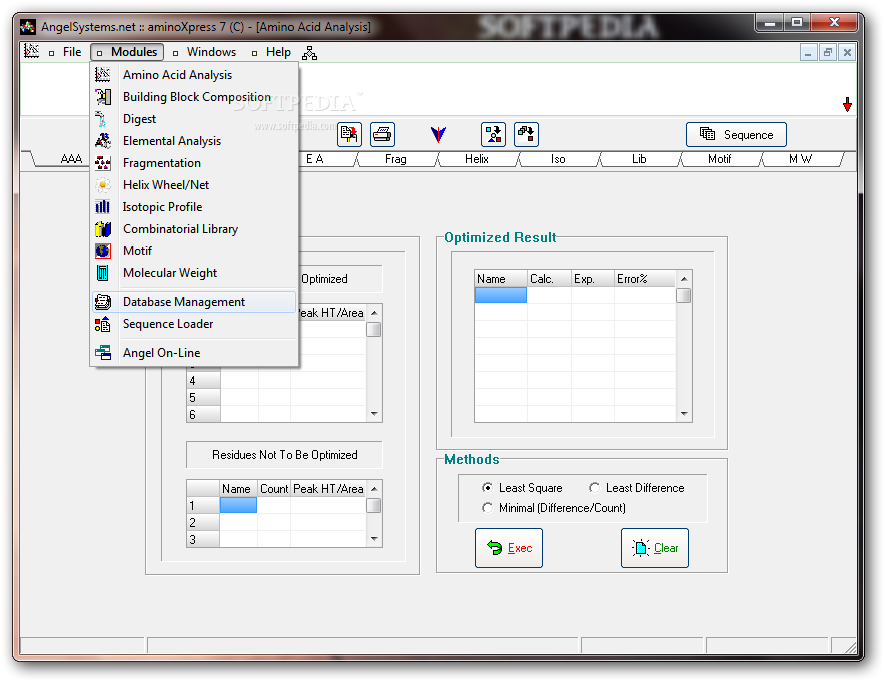The width and height of the screenshot is (885, 682).
Task: Click the blue-red wings toolbar icon
Action: click(x=438, y=134)
